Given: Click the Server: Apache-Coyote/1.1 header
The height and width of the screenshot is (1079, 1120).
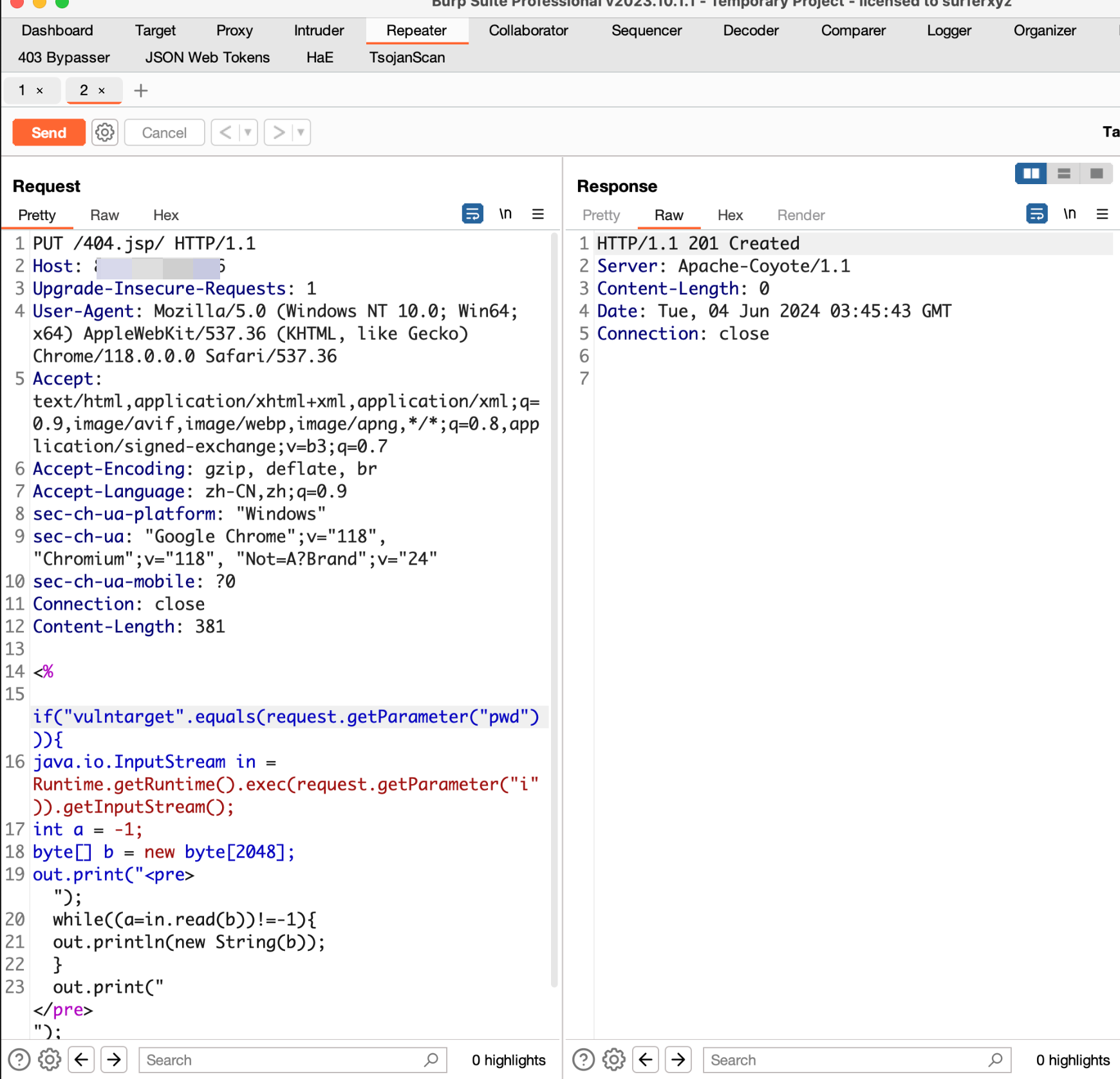Looking at the screenshot, I should tap(723, 266).
